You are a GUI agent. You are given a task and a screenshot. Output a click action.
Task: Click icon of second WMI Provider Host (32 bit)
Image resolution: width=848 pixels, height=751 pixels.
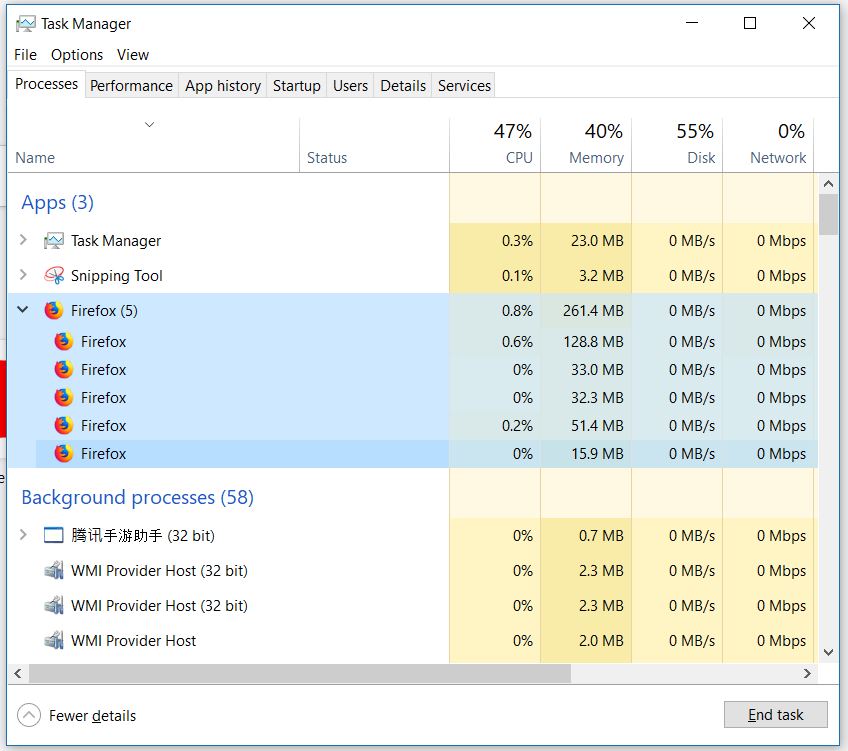click(x=54, y=606)
